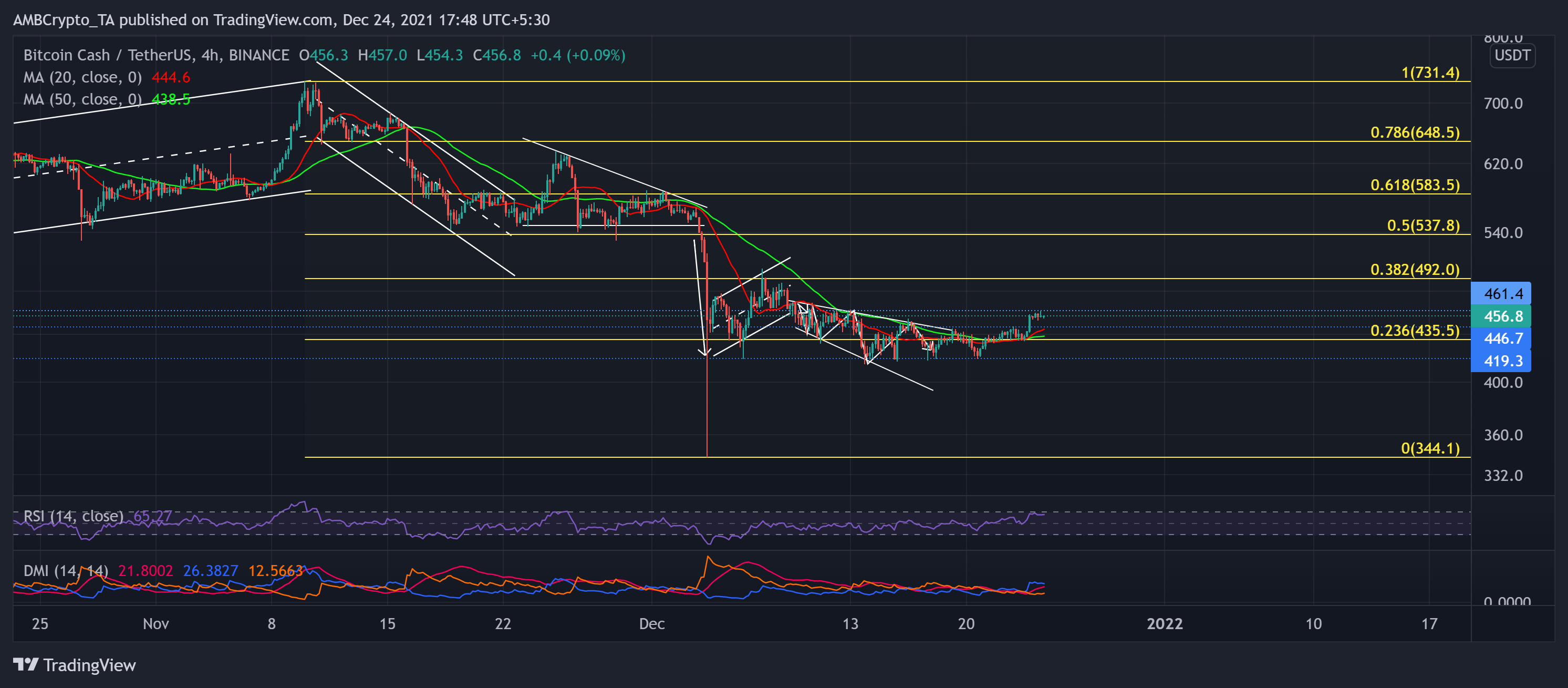Click the green 456.8 current price tag
The width and height of the screenshot is (1568, 688).
[1502, 316]
